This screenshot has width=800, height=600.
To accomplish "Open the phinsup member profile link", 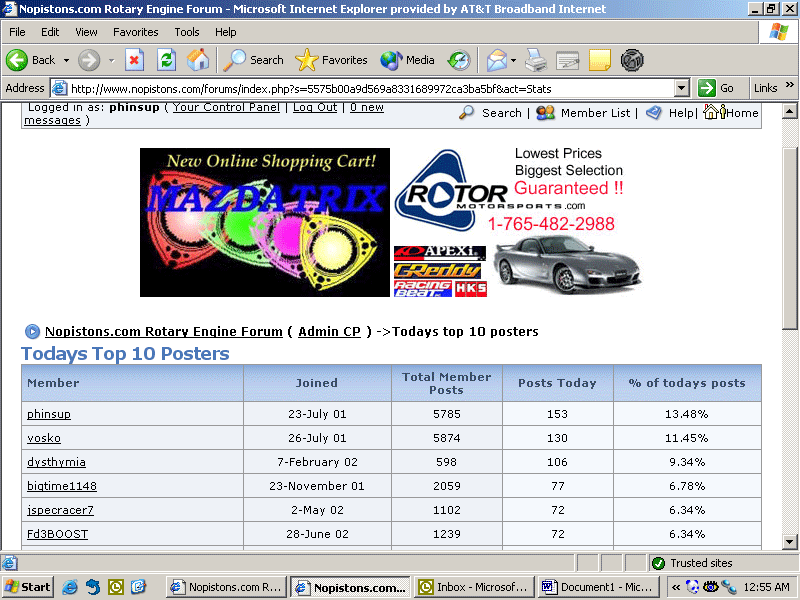I will tap(49, 414).
